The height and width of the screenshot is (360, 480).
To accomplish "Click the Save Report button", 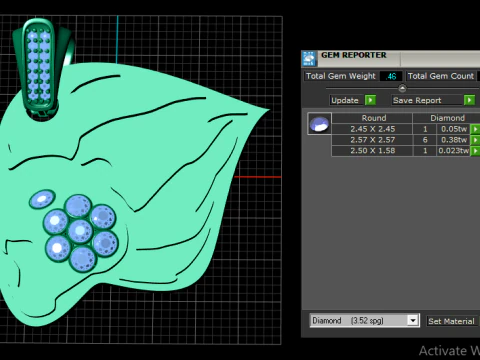I will 427,100.
